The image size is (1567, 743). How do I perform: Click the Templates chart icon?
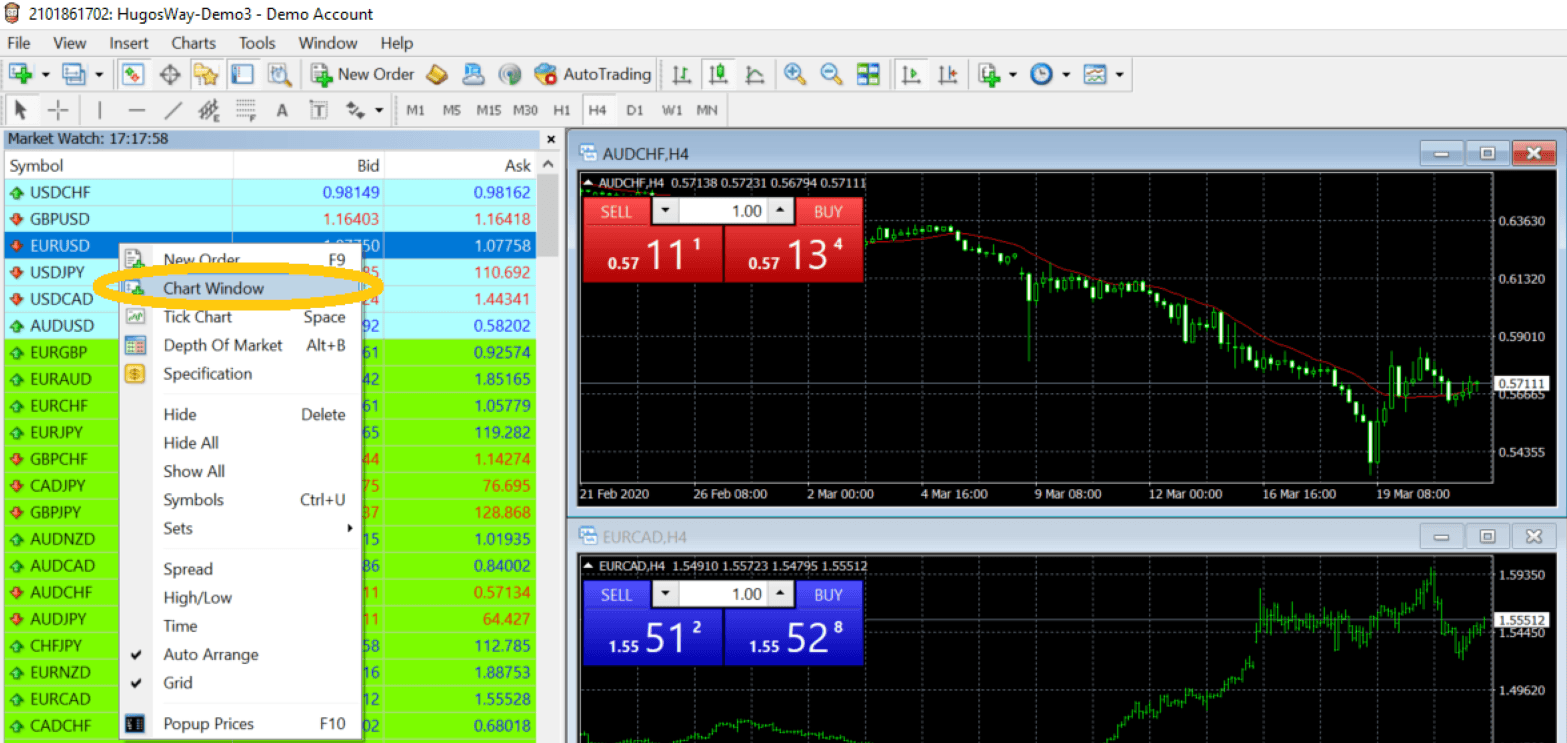1095,74
